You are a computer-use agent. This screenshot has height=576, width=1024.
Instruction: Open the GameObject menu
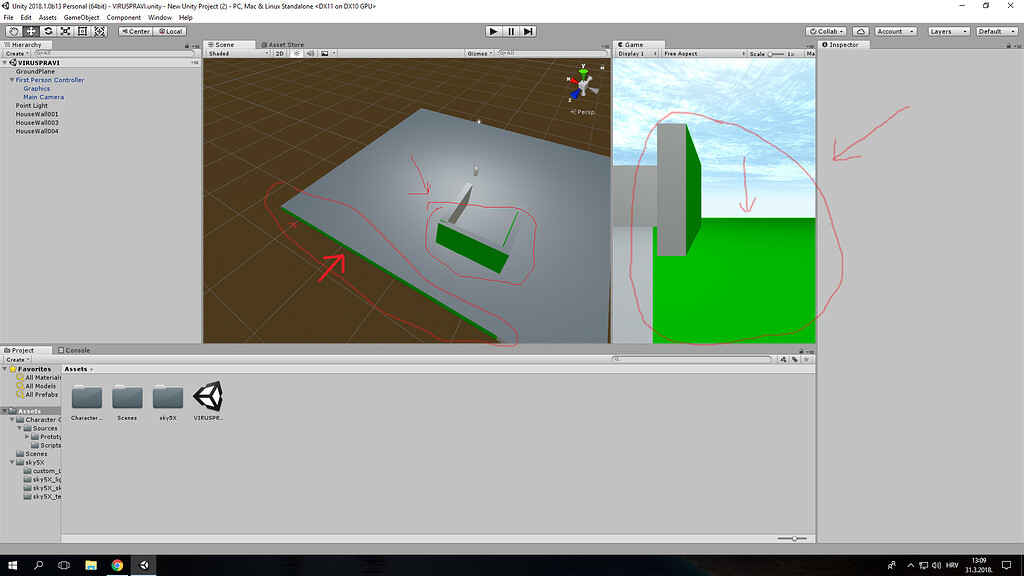click(80, 17)
